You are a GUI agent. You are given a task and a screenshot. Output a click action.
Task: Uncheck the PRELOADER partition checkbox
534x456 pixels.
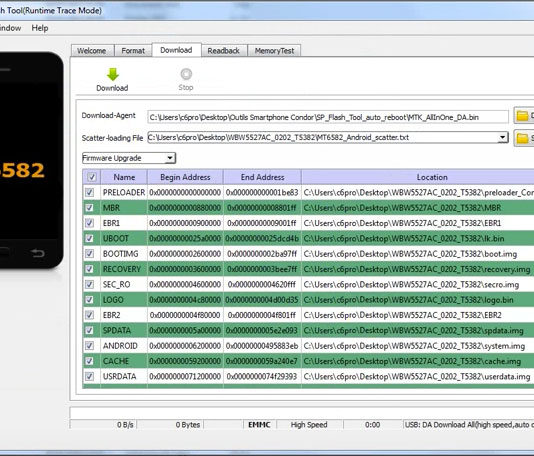point(89,192)
